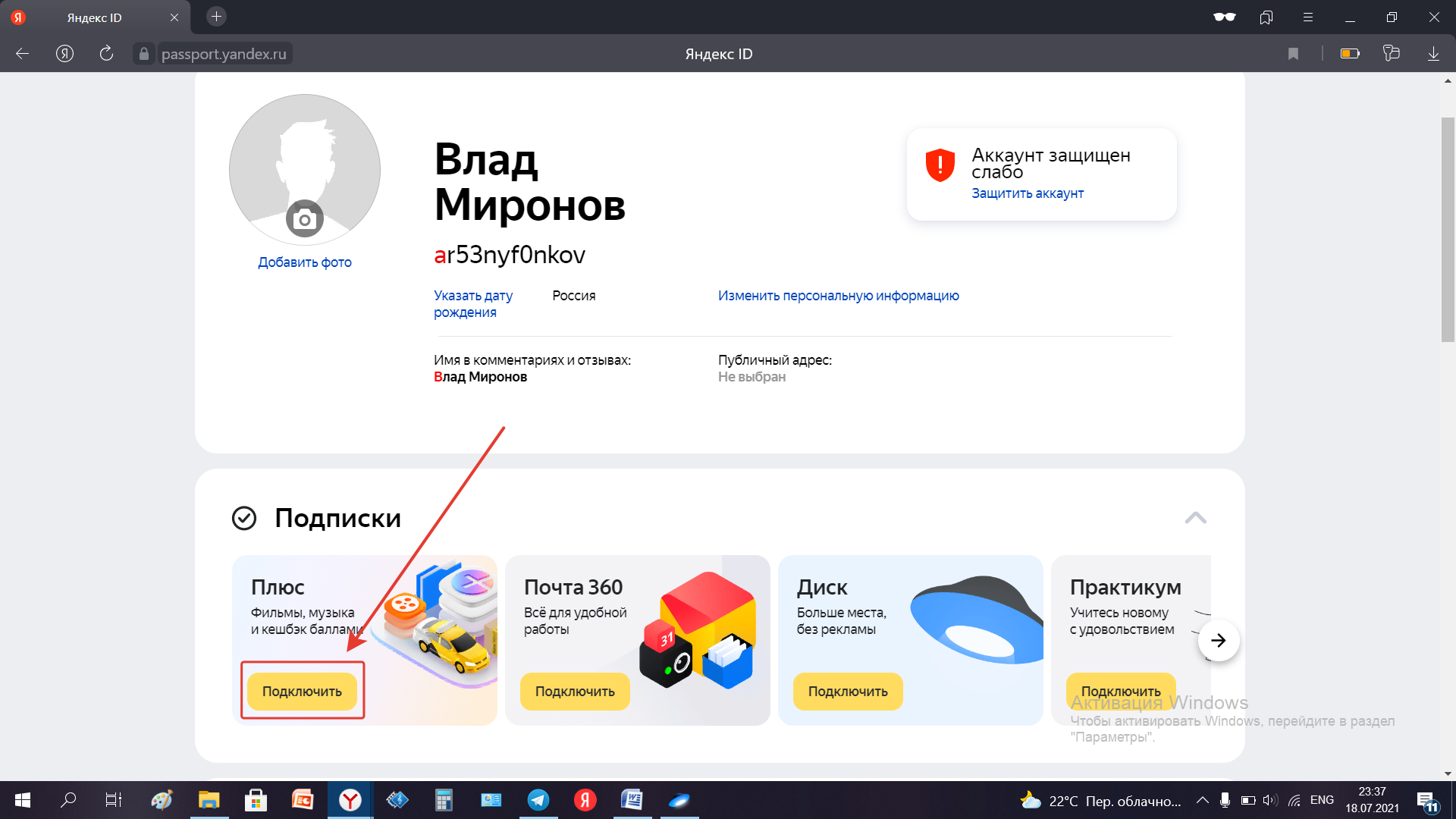Click the camera icon on avatar
Viewport: 1456px width, 819px height.
click(305, 220)
